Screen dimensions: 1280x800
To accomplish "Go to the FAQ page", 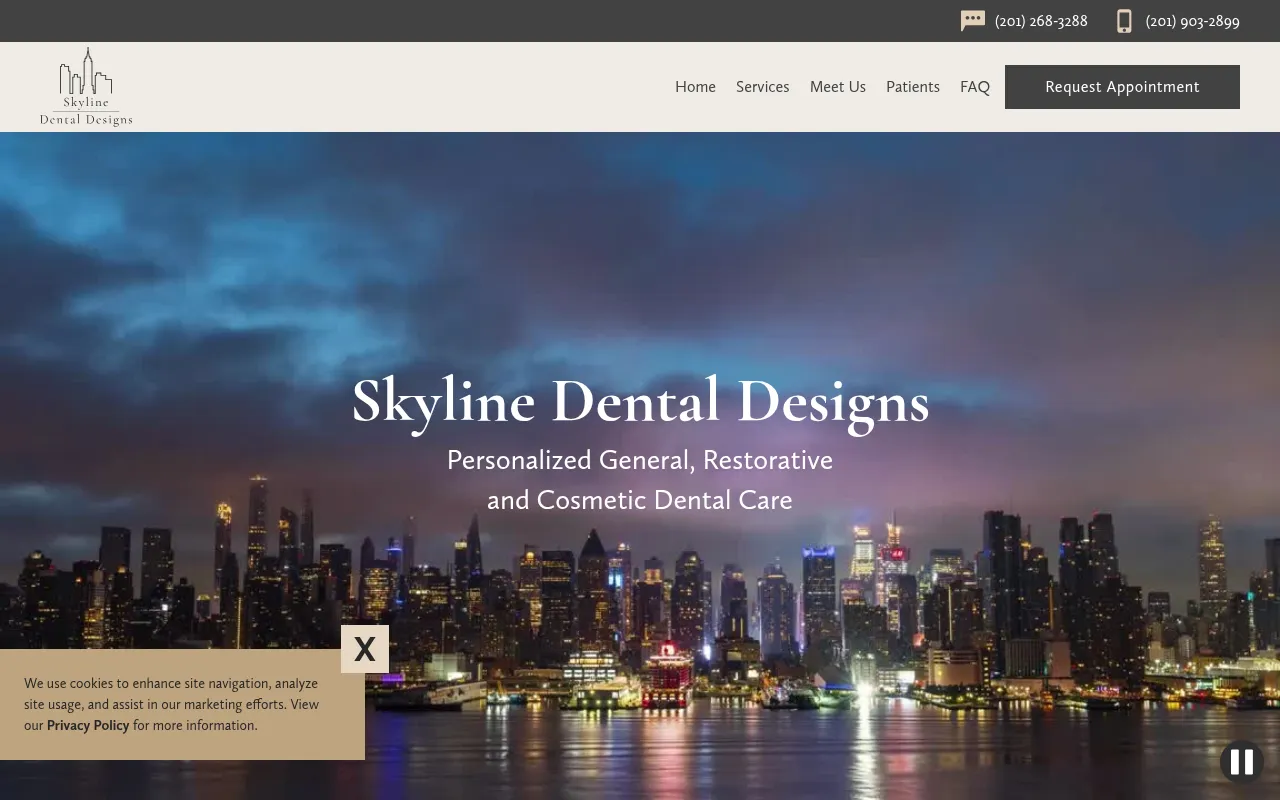I will click(x=975, y=87).
